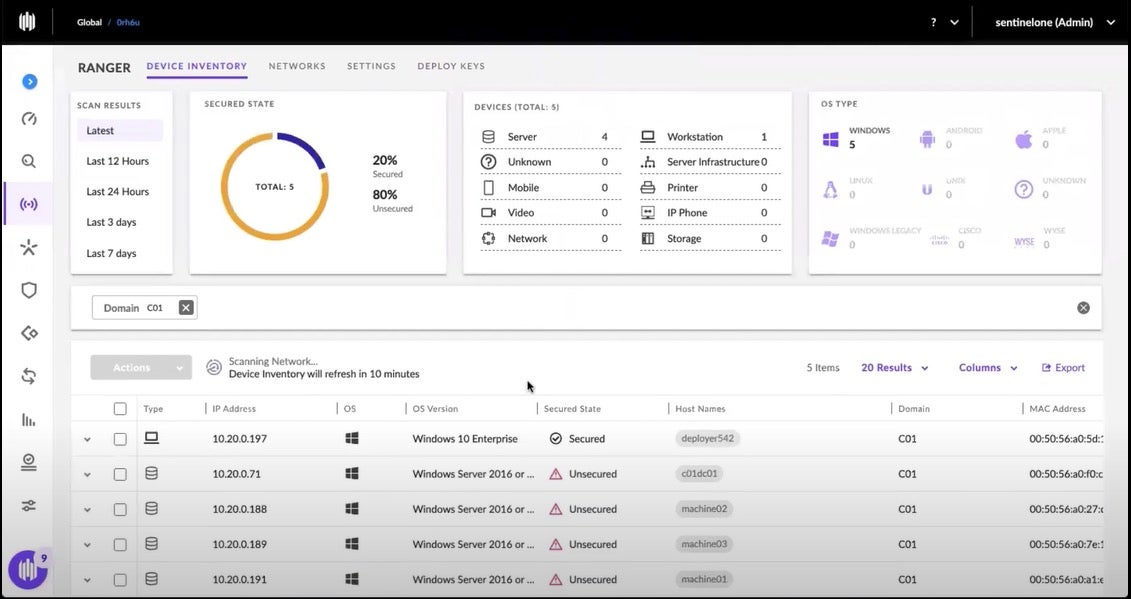Clear all filters with the circled X
Screen dimensions: 1131x599
point(1083,308)
